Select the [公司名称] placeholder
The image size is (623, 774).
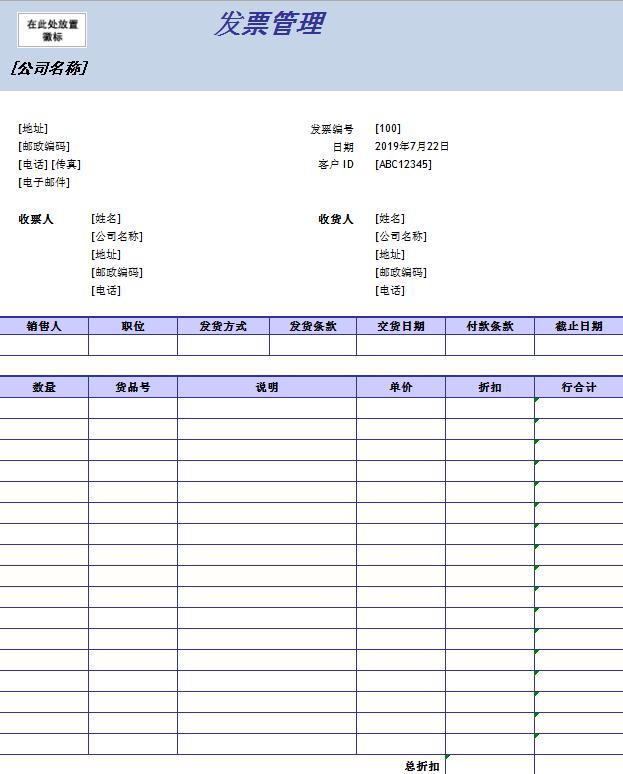49,68
